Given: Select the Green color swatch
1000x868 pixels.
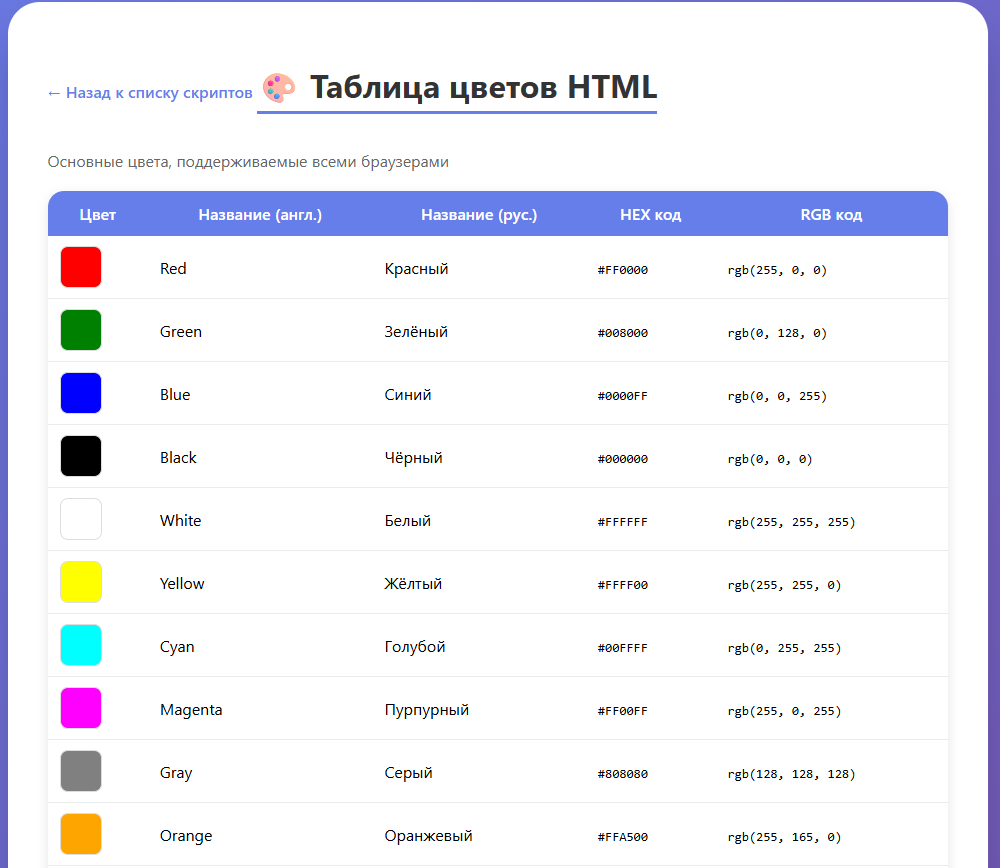Looking at the screenshot, I should pyautogui.click(x=81, y=330).
